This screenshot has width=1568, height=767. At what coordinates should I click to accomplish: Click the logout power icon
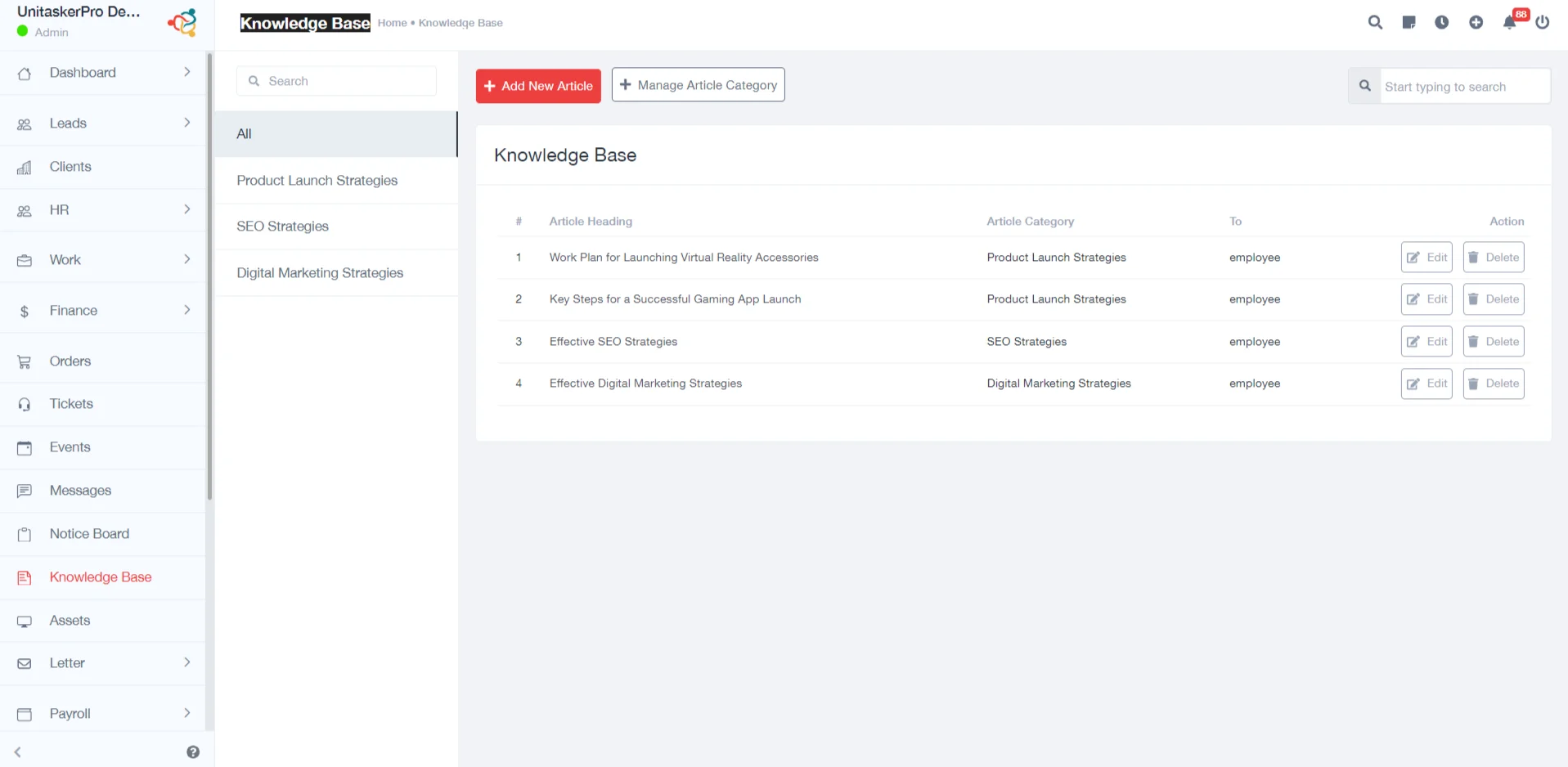coord(1543,22)
